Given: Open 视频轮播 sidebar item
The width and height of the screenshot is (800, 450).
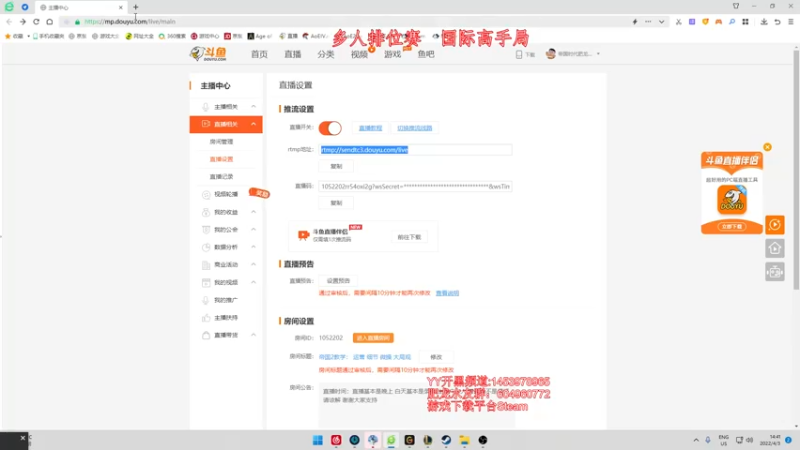Looking at the screenshot, I should tap(226, 194).
